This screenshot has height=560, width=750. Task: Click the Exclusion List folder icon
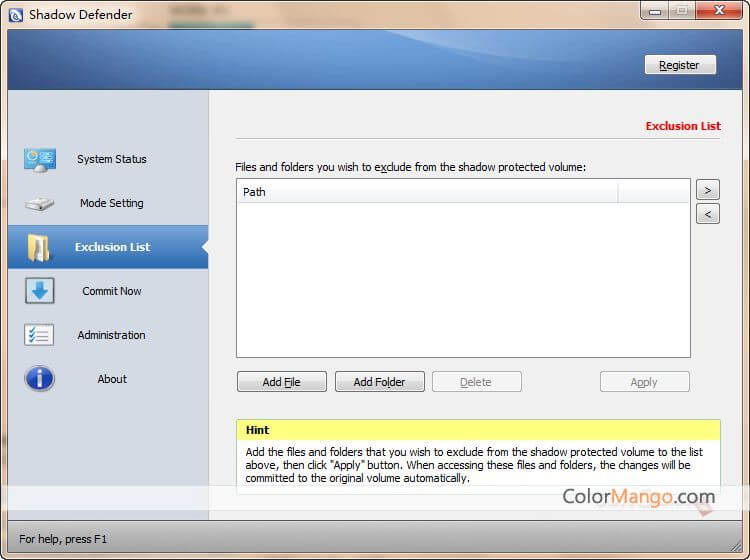point(38,248)
